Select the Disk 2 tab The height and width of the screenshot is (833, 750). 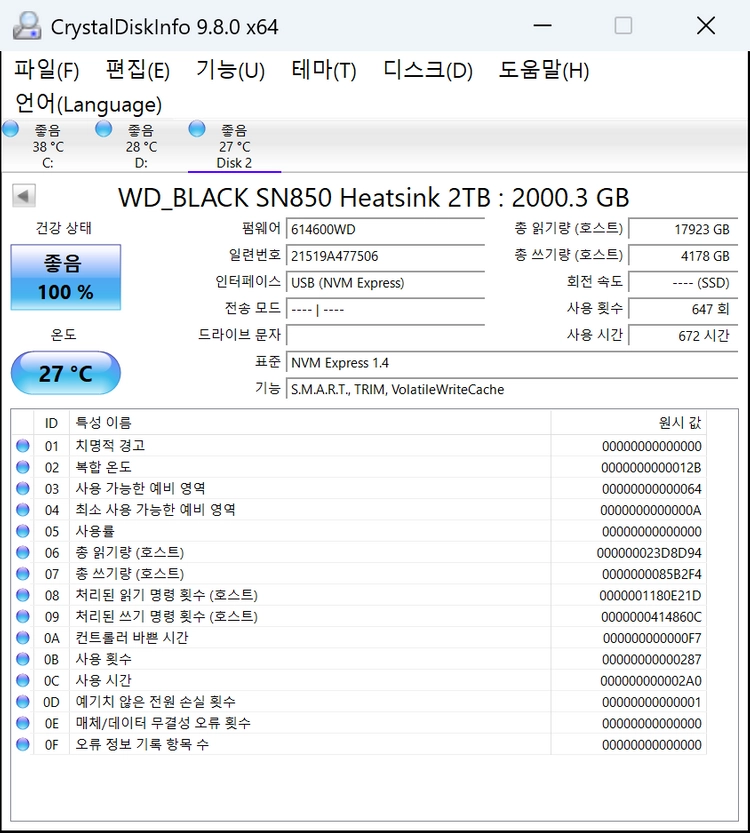click(234, 146)
